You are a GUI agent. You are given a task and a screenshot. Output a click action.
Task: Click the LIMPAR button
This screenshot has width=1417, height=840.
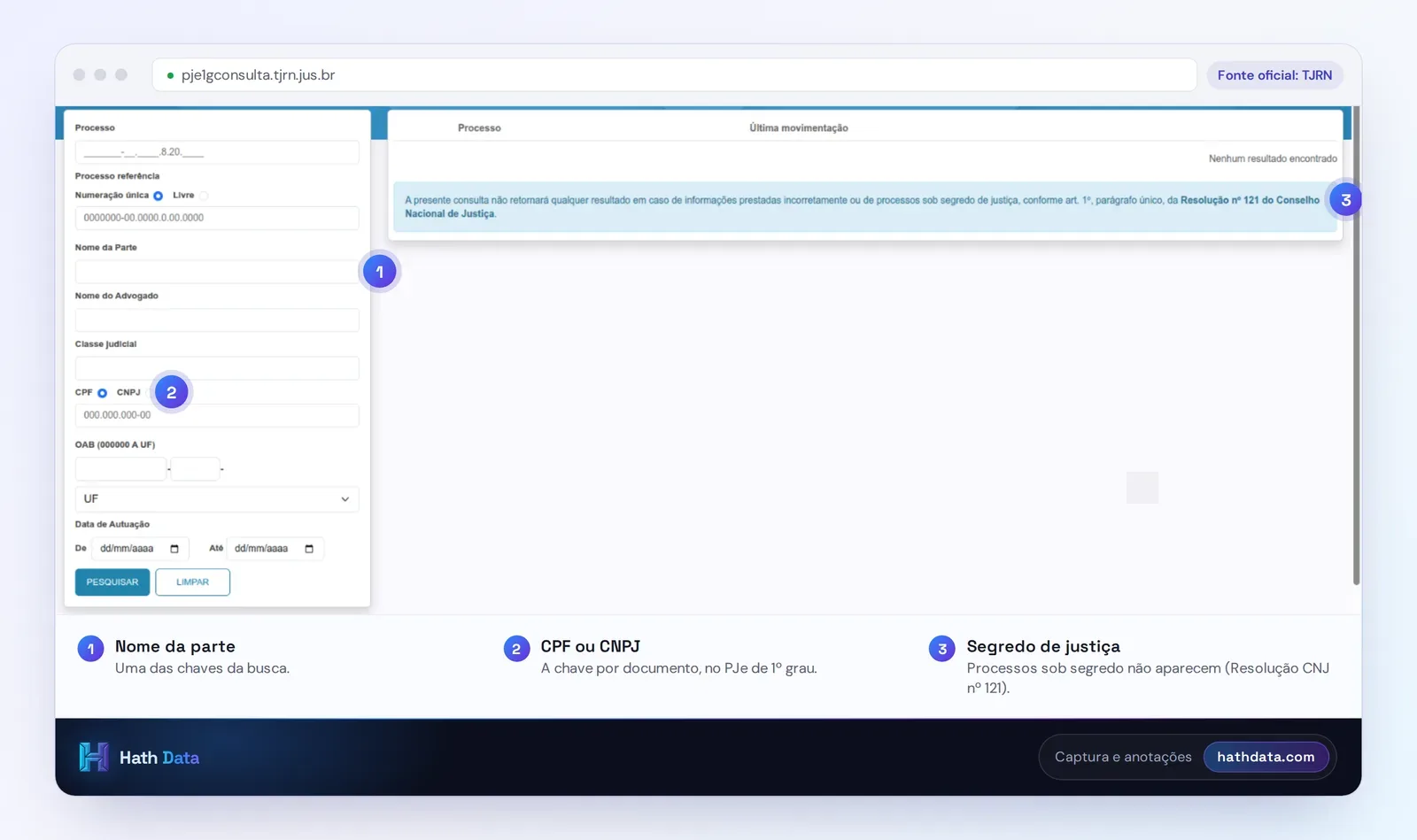click(192, 582)
